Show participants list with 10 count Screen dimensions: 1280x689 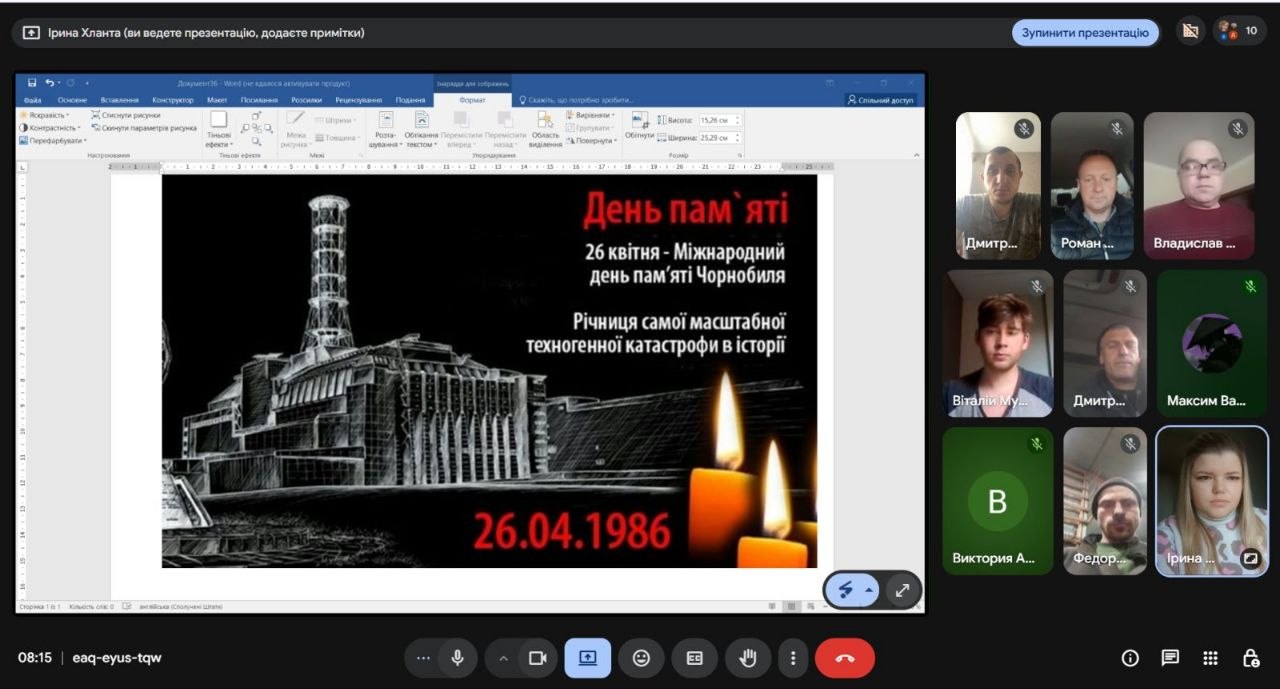pos(1239,31)
